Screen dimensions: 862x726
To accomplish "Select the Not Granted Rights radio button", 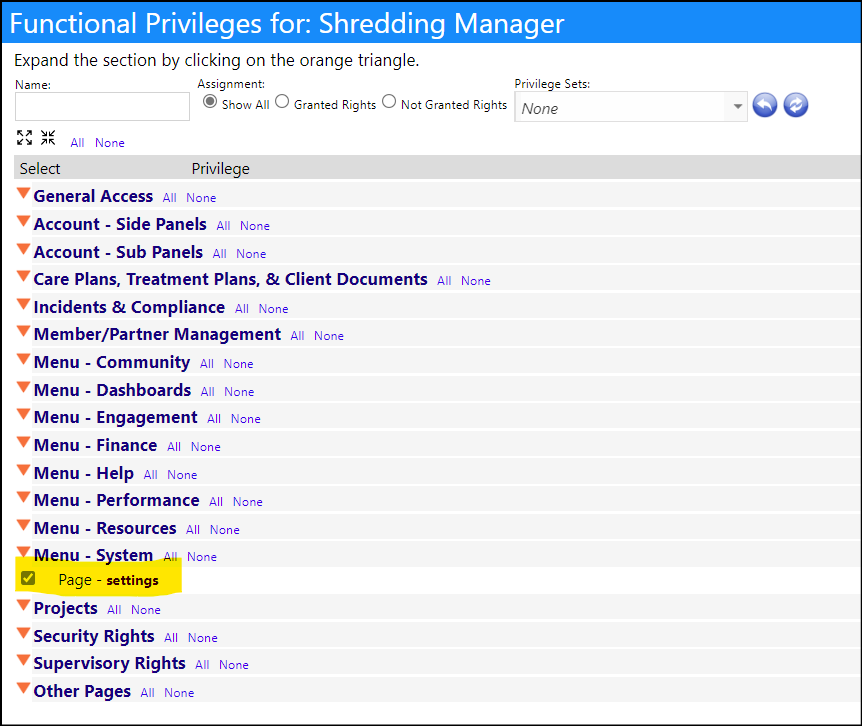I will 389,102.
